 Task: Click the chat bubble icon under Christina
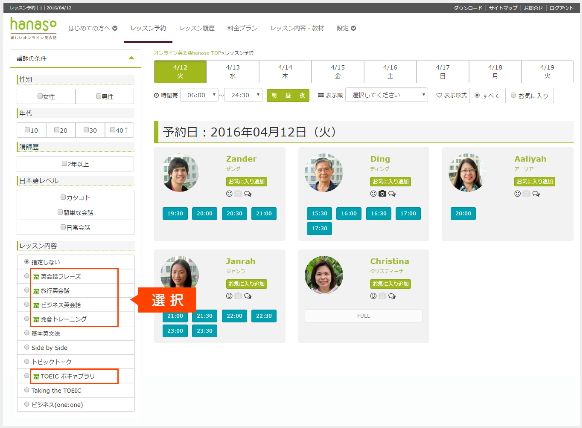pos(392,296)
